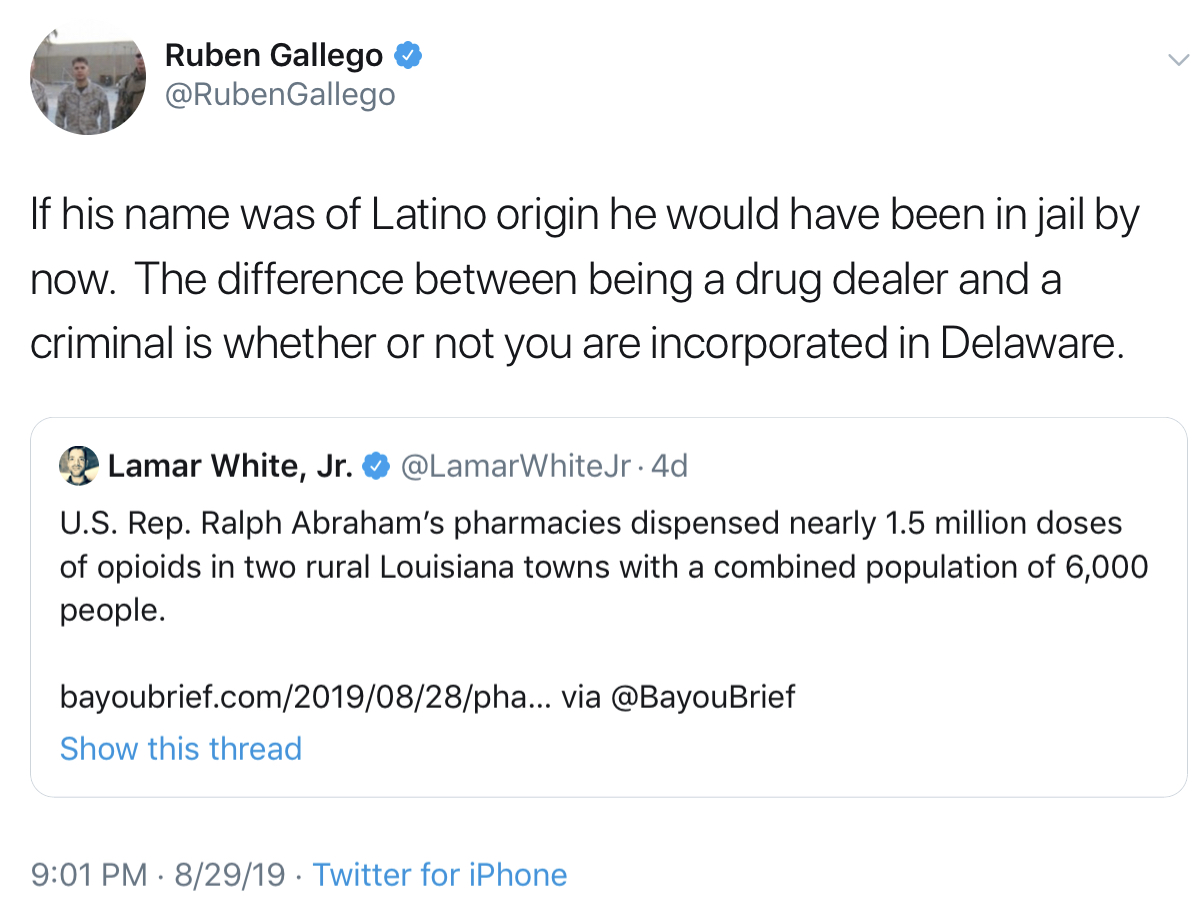Click the Ruben Gallego display name
Image resolution: width=1196 pixels, height=905 pixels.
(x=273, y=56)
